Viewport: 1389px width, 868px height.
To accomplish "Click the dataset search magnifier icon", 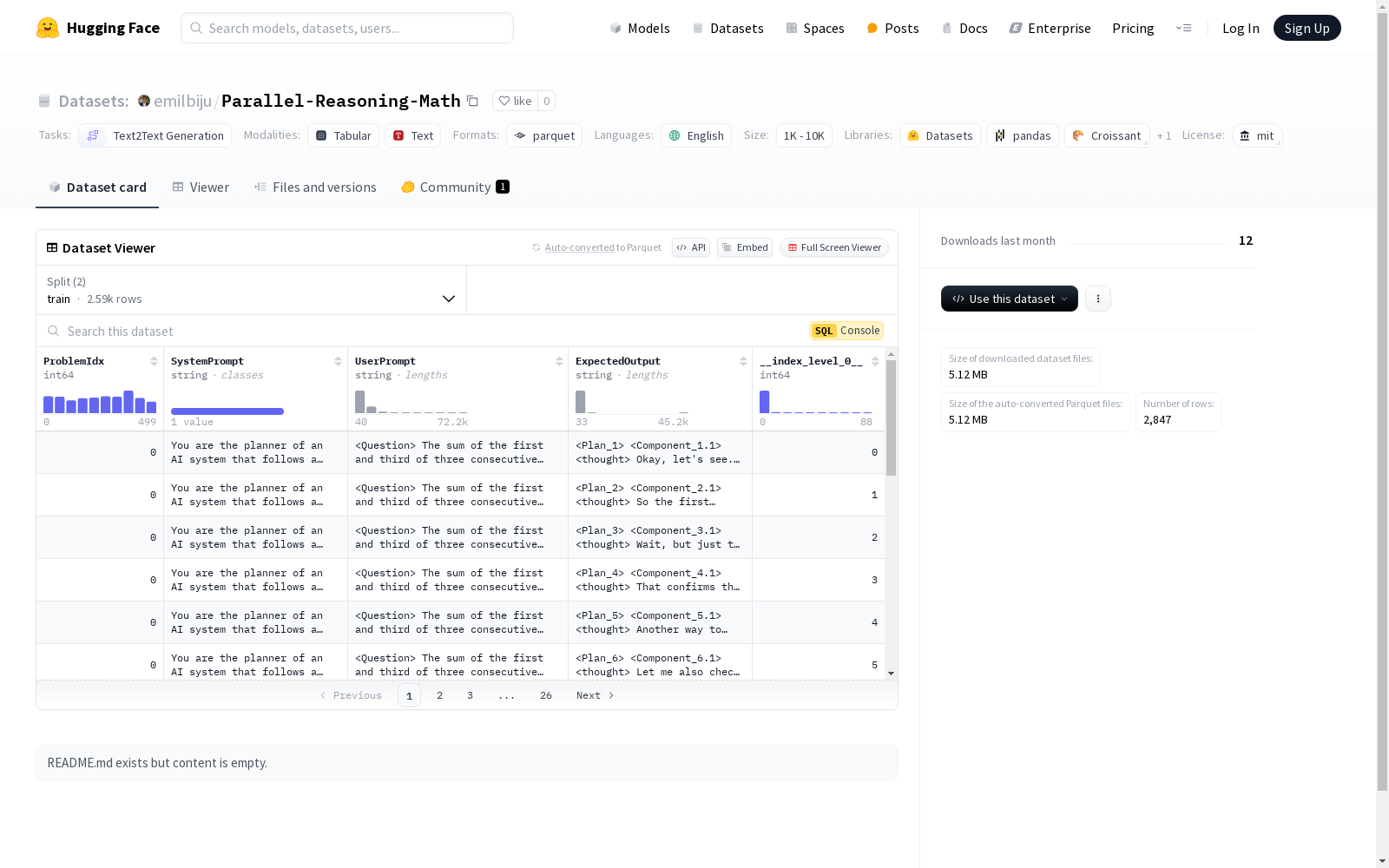I will [x=54, y=331].
